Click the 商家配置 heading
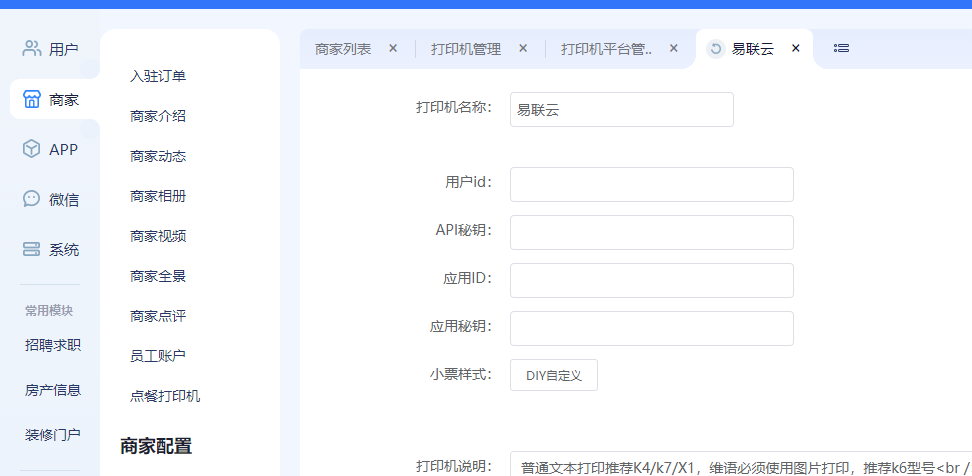This screenshot has width=972, height=476. [156, 446]
